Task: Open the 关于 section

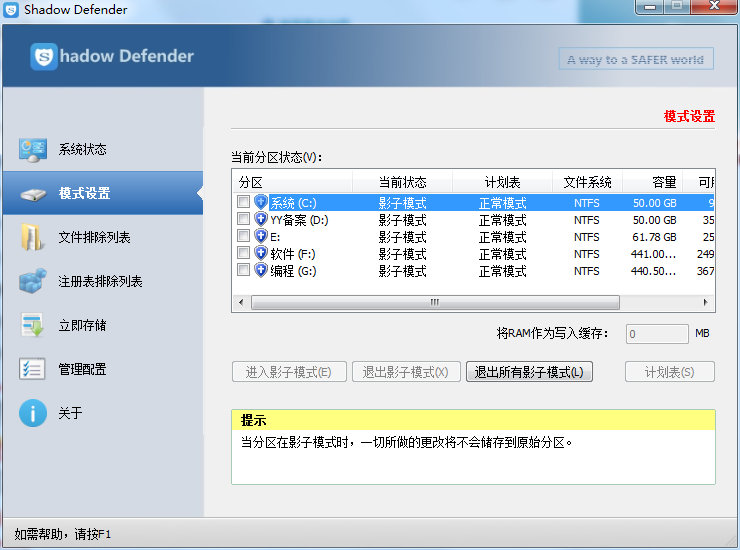Action: tap(103, 413)
